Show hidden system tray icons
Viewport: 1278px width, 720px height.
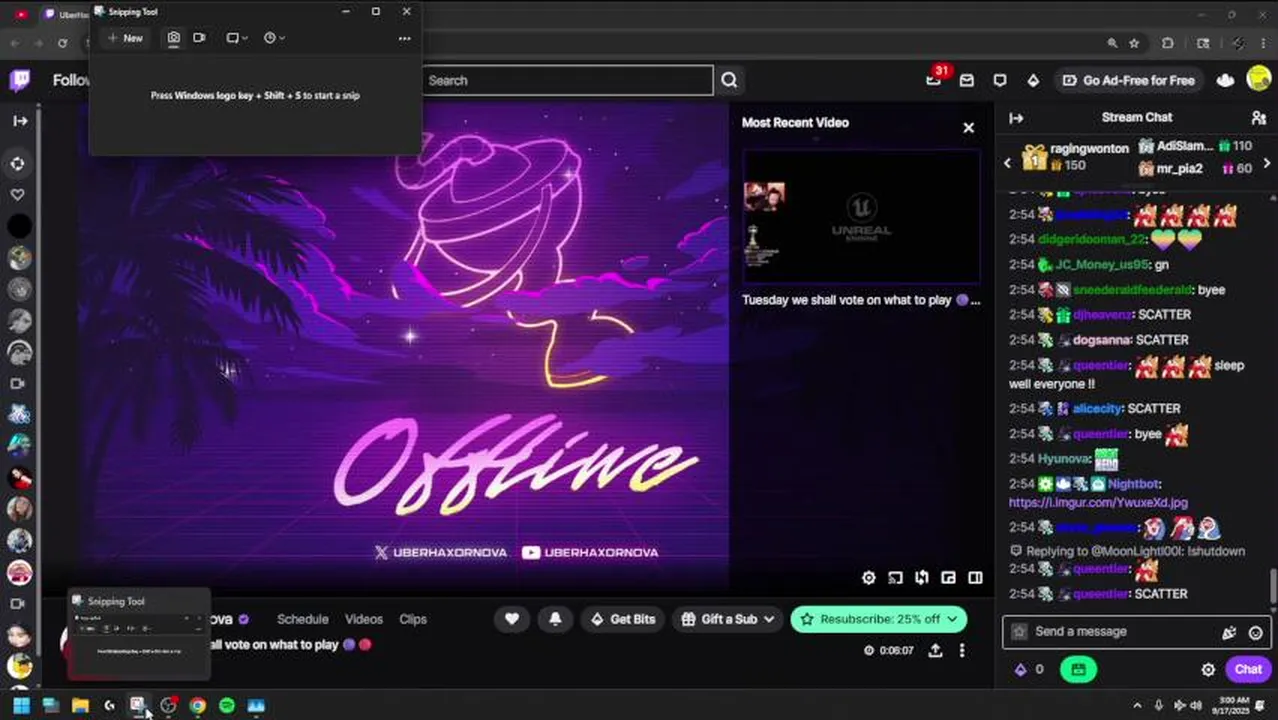click(x=1137, y=706)
